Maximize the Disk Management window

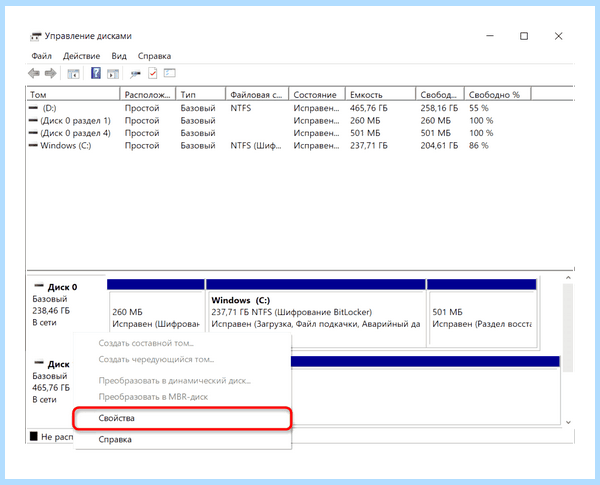[524, 36]
